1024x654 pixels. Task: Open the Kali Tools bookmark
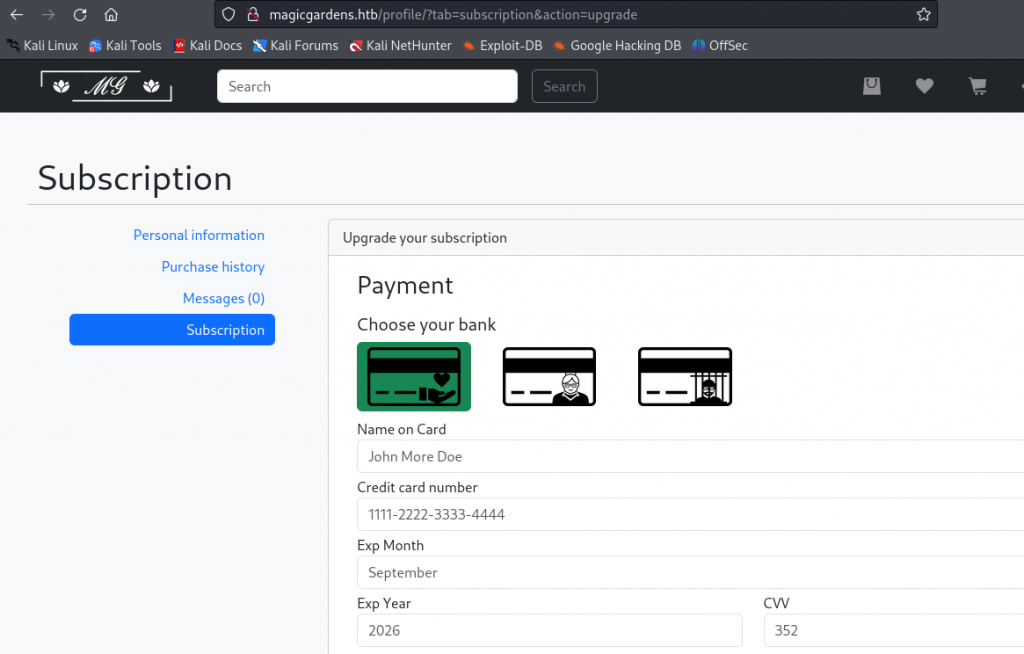[125, 46]
